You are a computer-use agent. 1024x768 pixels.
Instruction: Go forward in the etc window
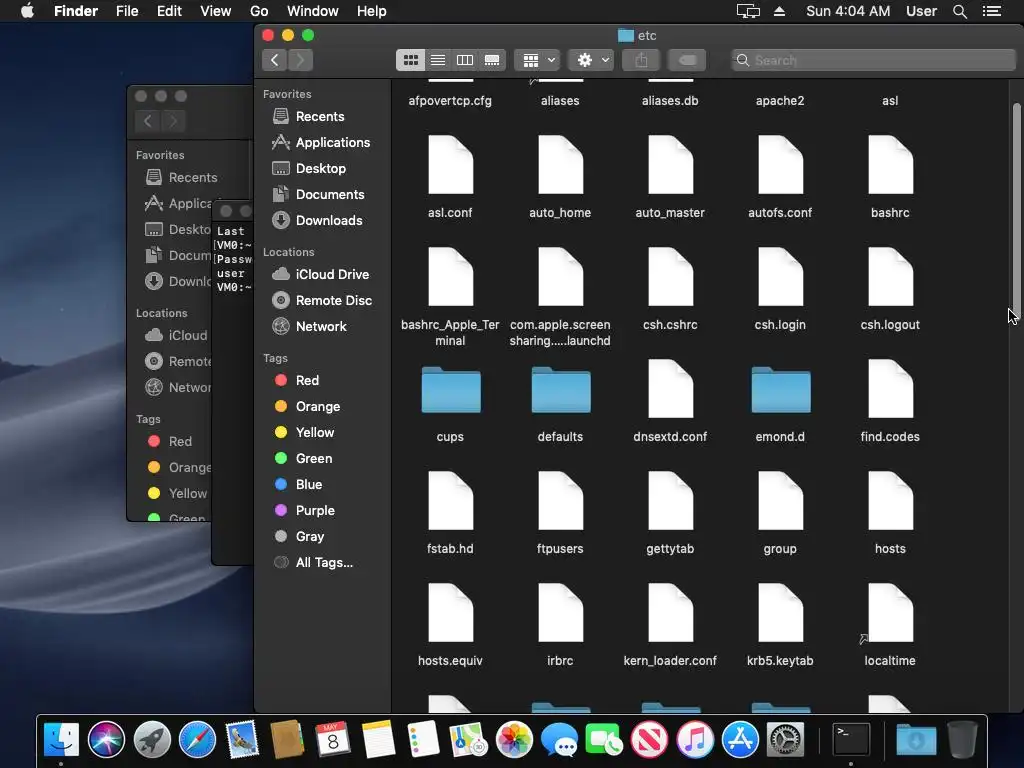pyautogui.click(x=300, y=60)
